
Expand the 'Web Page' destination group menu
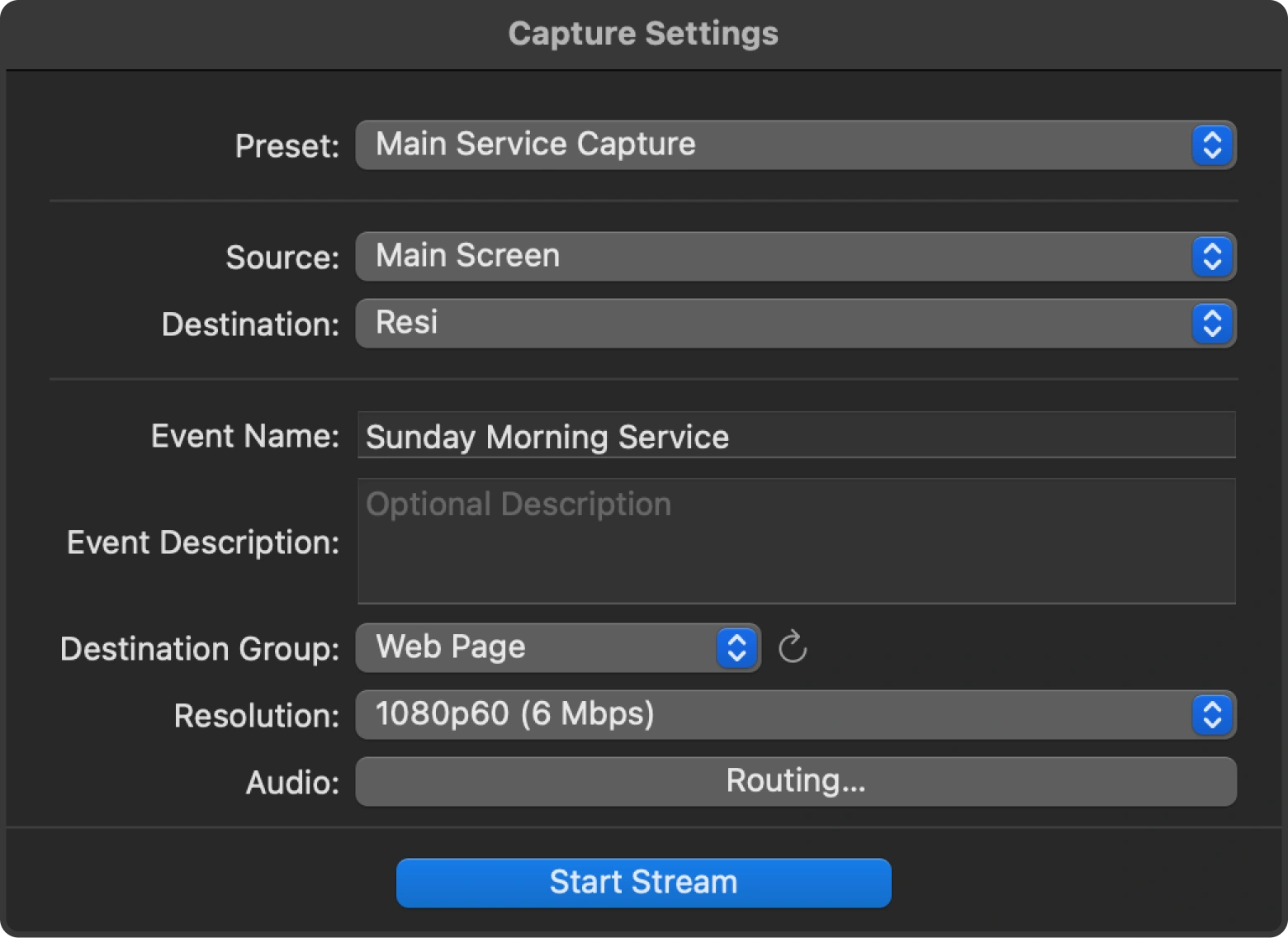pos(537,648)
